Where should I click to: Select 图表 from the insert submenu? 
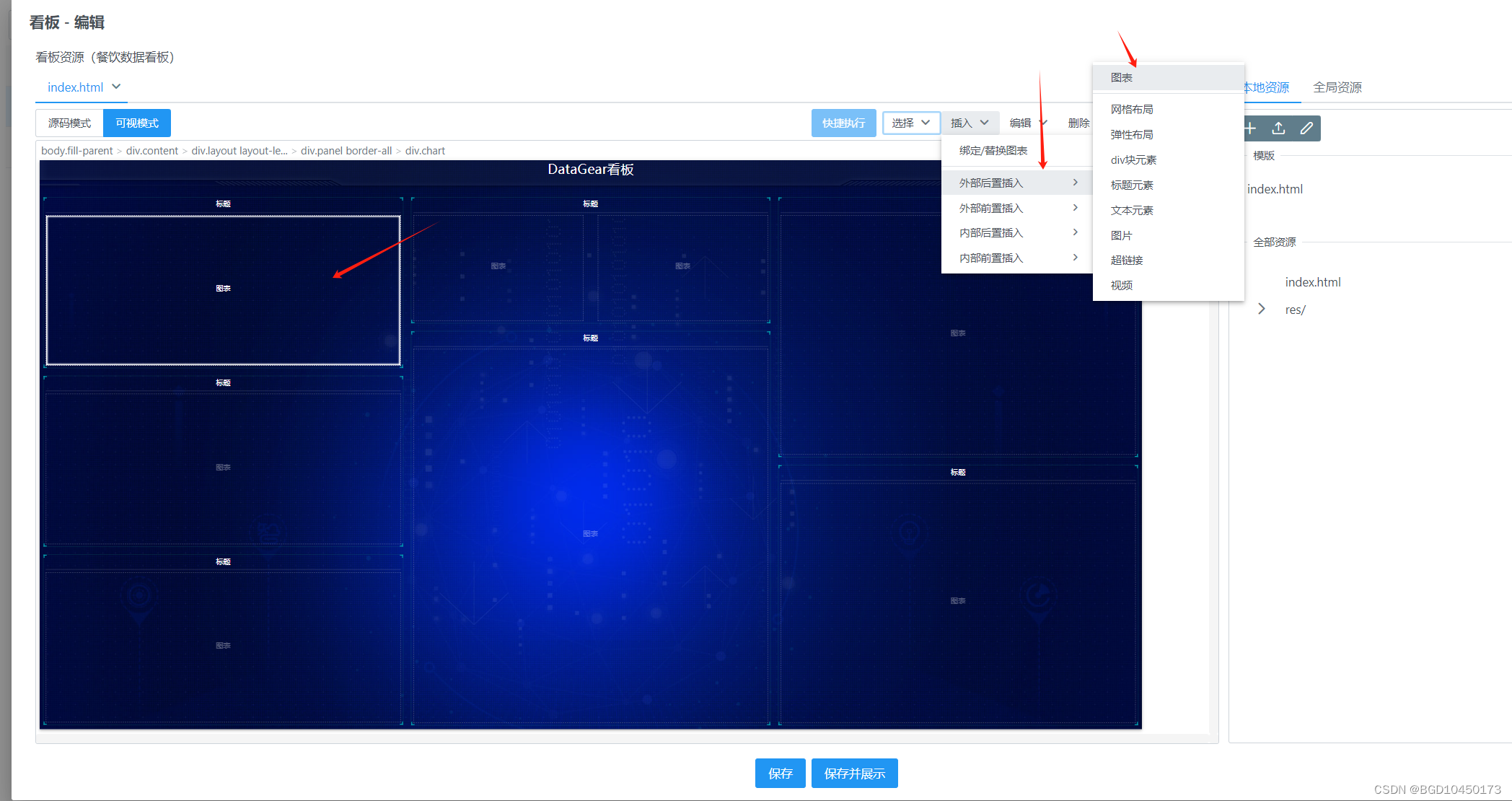(x=1122, y=77)
